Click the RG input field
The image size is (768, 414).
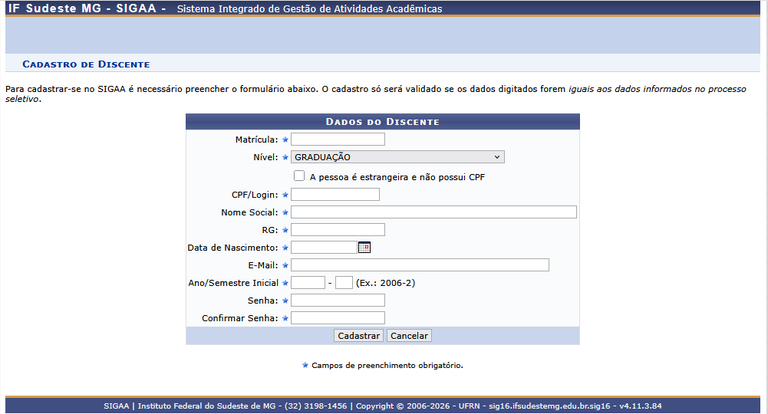point(337,230)
